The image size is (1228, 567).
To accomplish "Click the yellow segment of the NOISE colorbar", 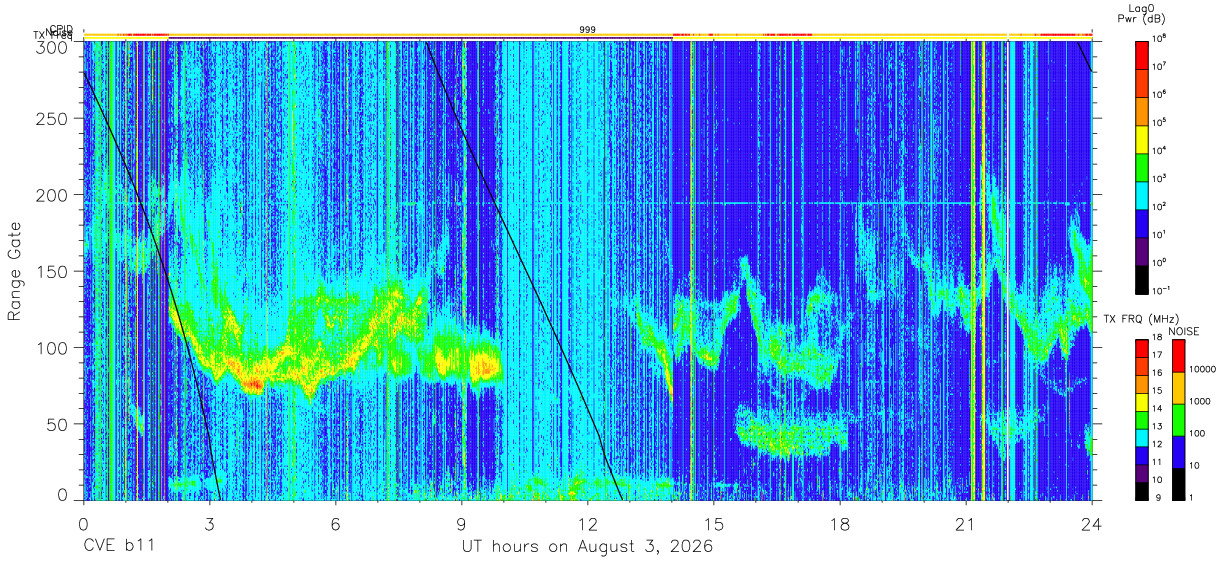I will pyautogui.click(x=1178, y=387).
